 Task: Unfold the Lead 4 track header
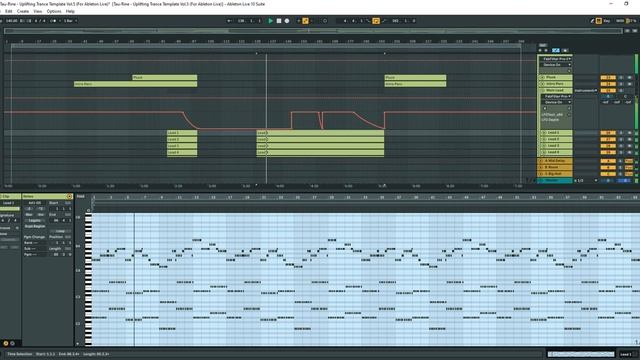(544, 152)
